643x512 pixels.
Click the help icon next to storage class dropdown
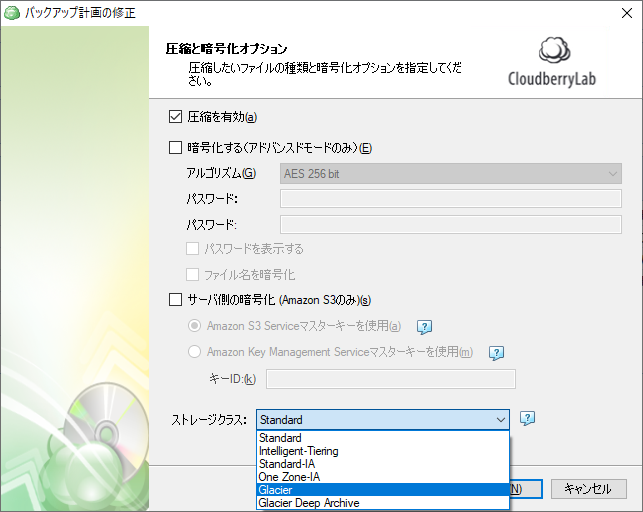527,418
